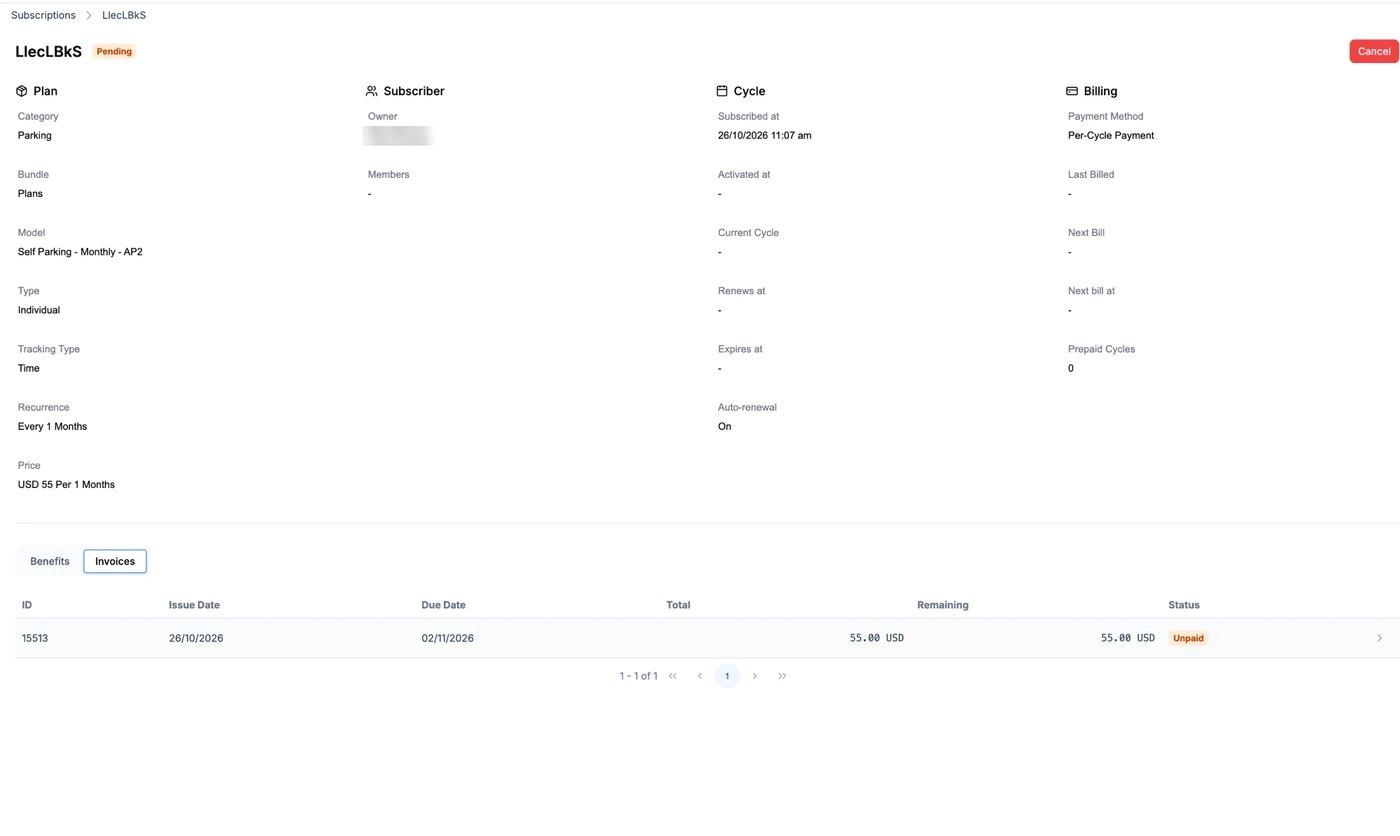The height and width of the screenshot is (836, 1400).
Task: Switch to the Benefits tab
Action: pos(50,562)
